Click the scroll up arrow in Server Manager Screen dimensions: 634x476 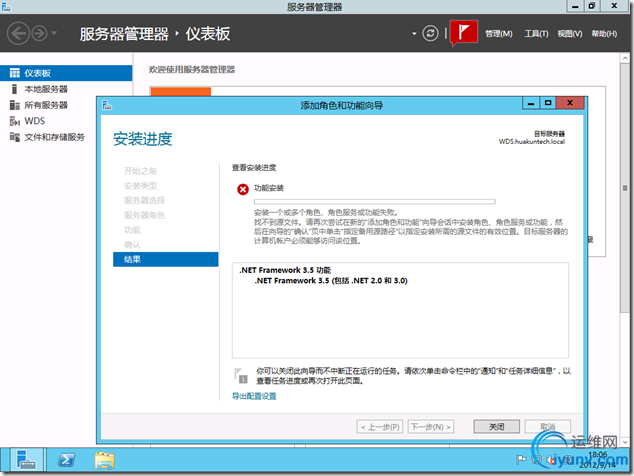(625, 59)
